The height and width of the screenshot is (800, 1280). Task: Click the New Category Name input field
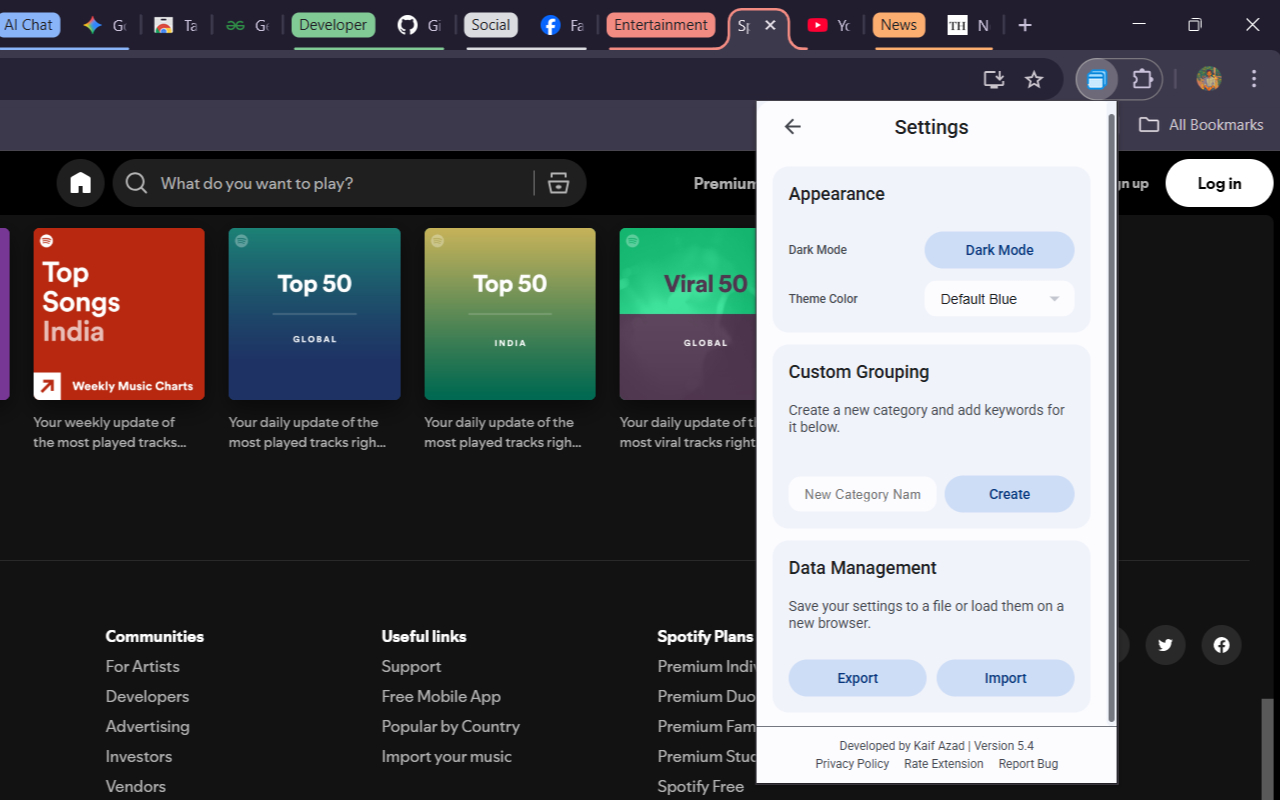[862, 493]
